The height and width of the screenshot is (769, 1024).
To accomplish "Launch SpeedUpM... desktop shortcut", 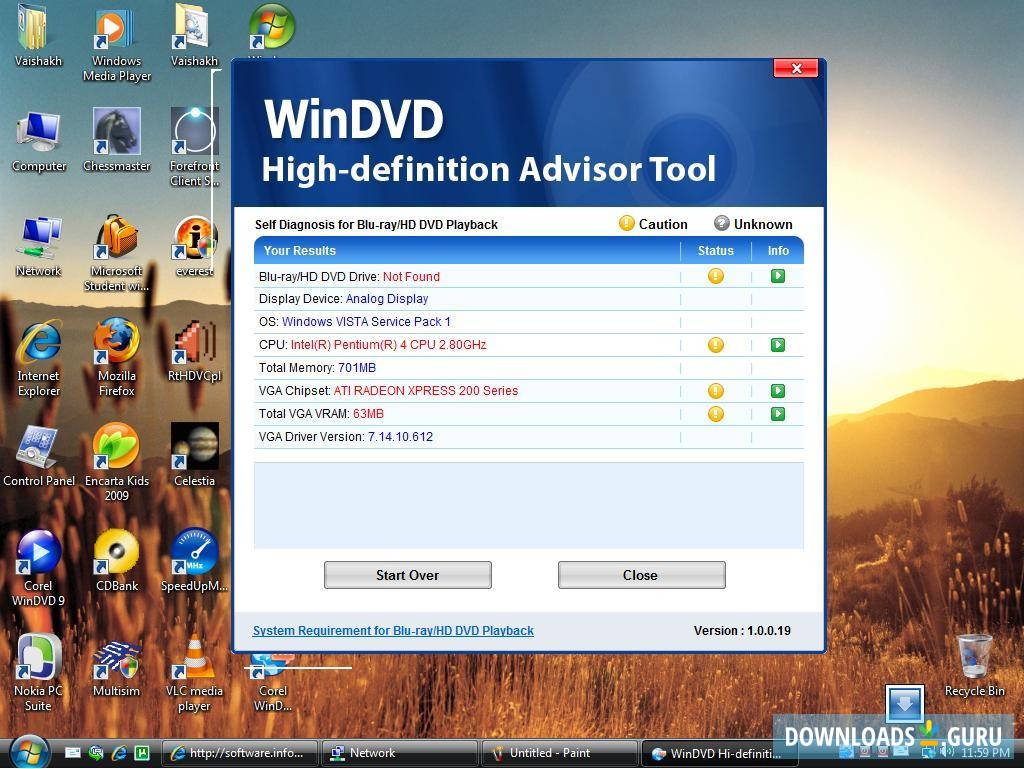I will 195,561.
